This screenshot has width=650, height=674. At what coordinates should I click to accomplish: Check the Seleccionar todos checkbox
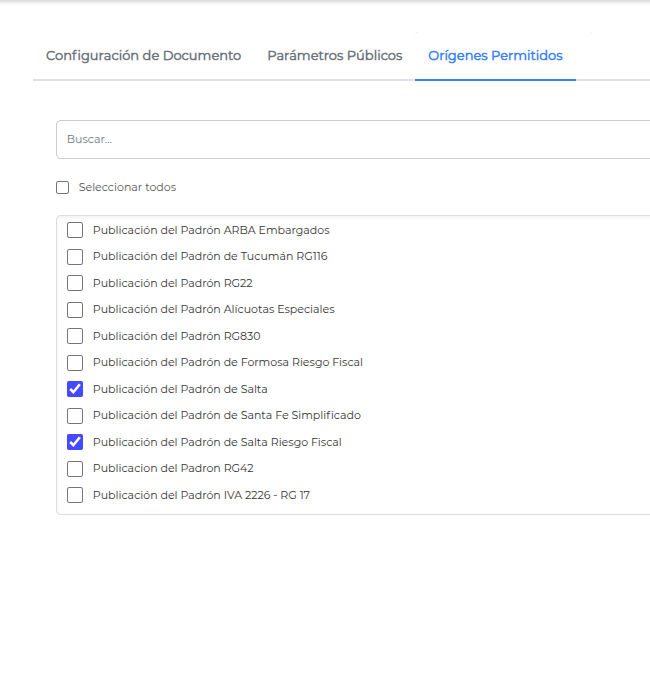point(62,187)
